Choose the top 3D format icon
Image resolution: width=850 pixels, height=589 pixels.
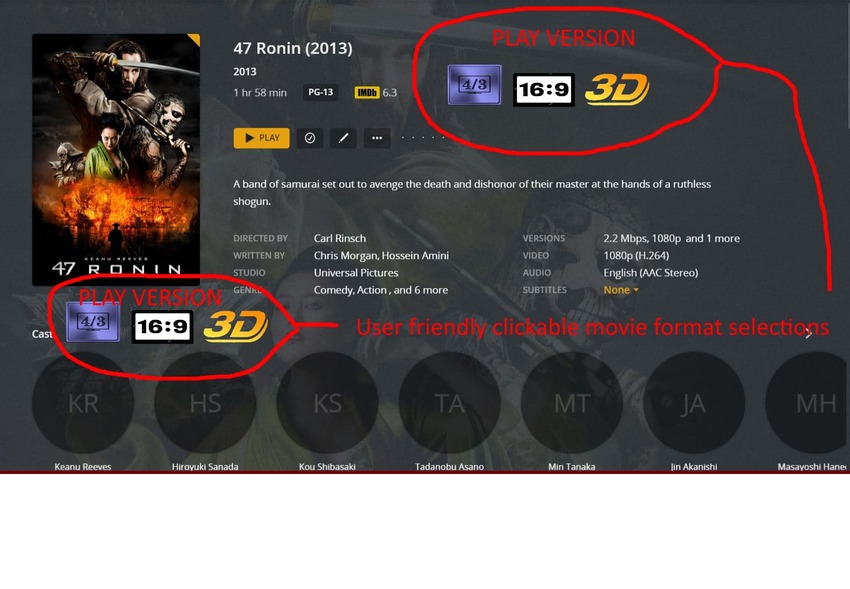[617, 89]
